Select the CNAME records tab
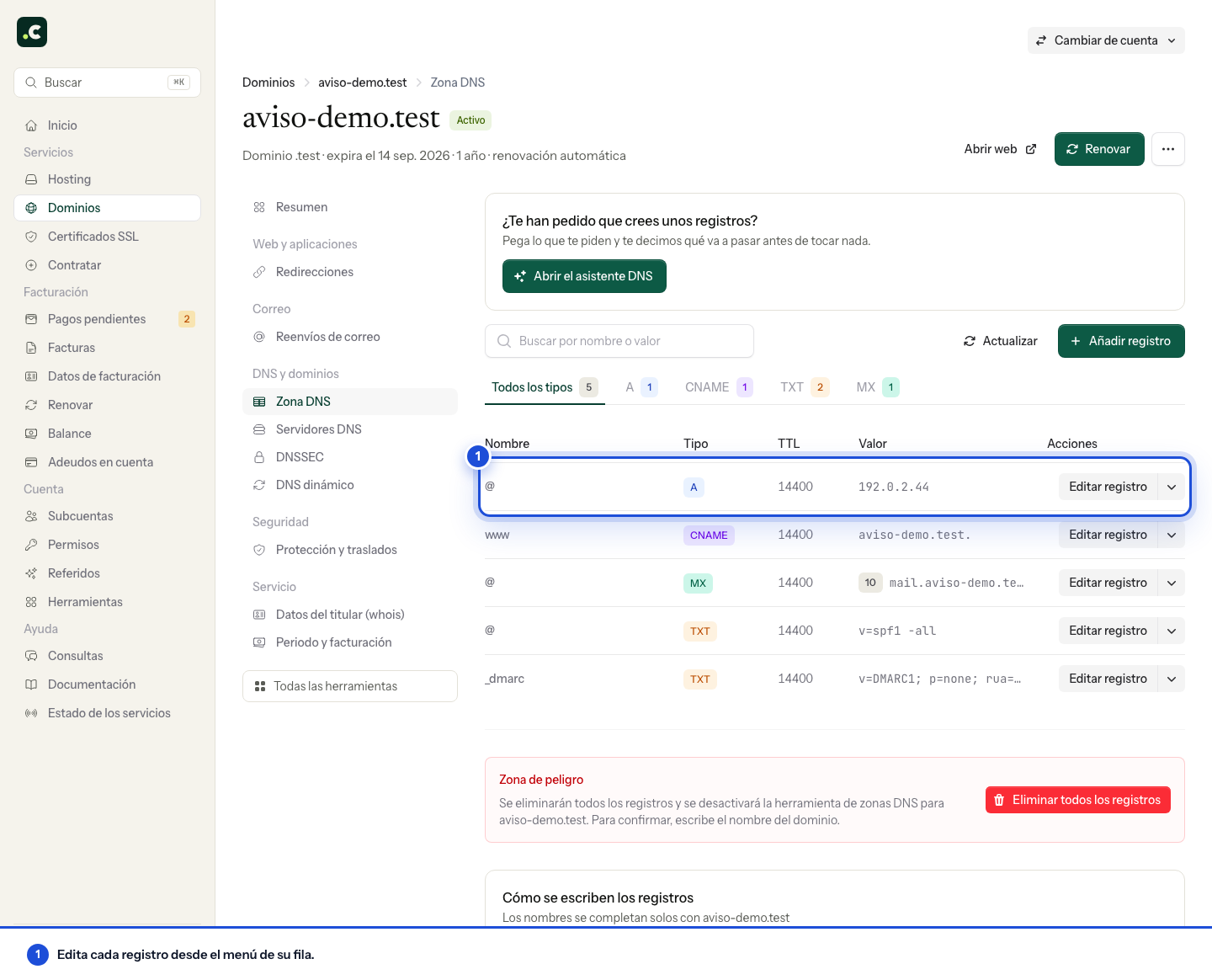The image size is (1212, 980). click(x=719, y=387)
